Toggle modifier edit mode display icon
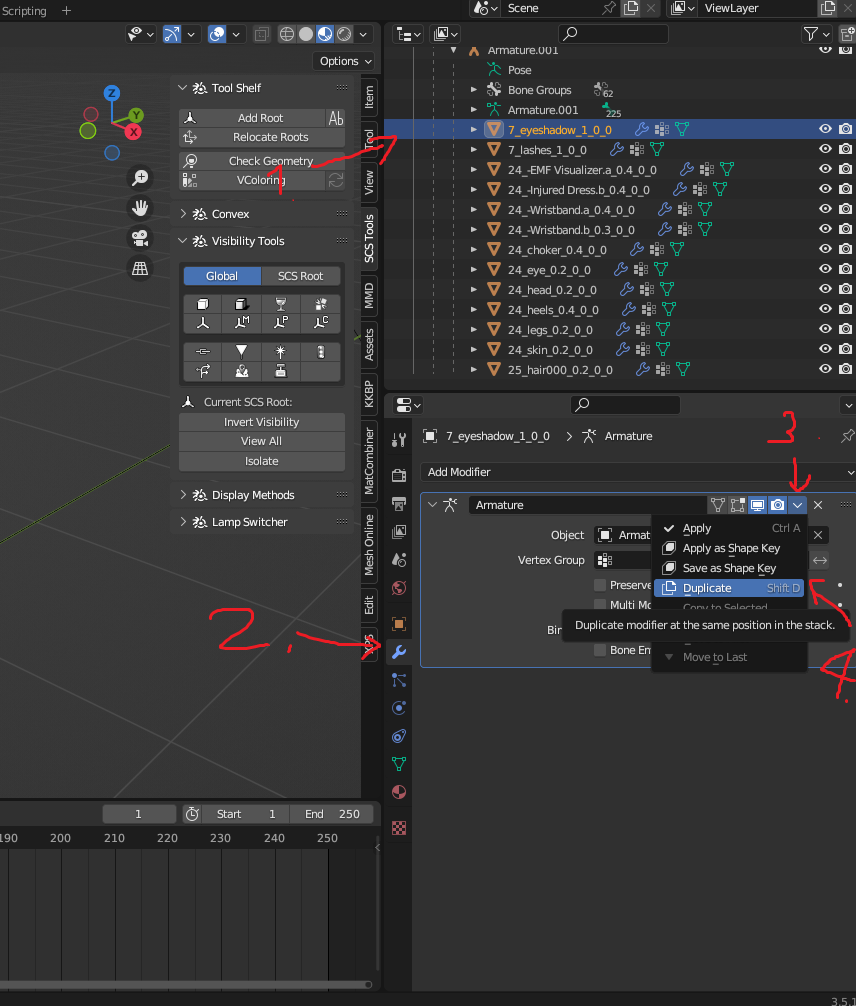Viewport: 856px width, 1006px height. click(x=737, y=505)
